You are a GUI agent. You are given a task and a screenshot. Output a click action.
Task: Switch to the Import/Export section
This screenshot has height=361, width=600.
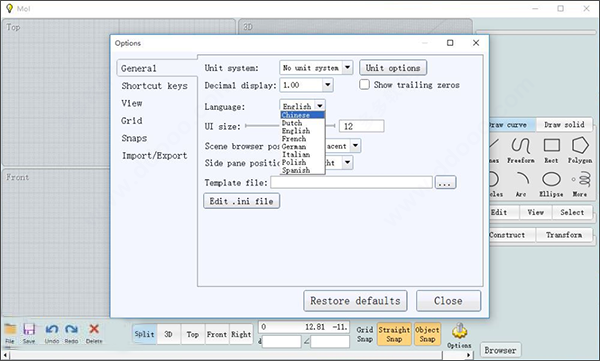pyautogui.click(x=155, y=155)
